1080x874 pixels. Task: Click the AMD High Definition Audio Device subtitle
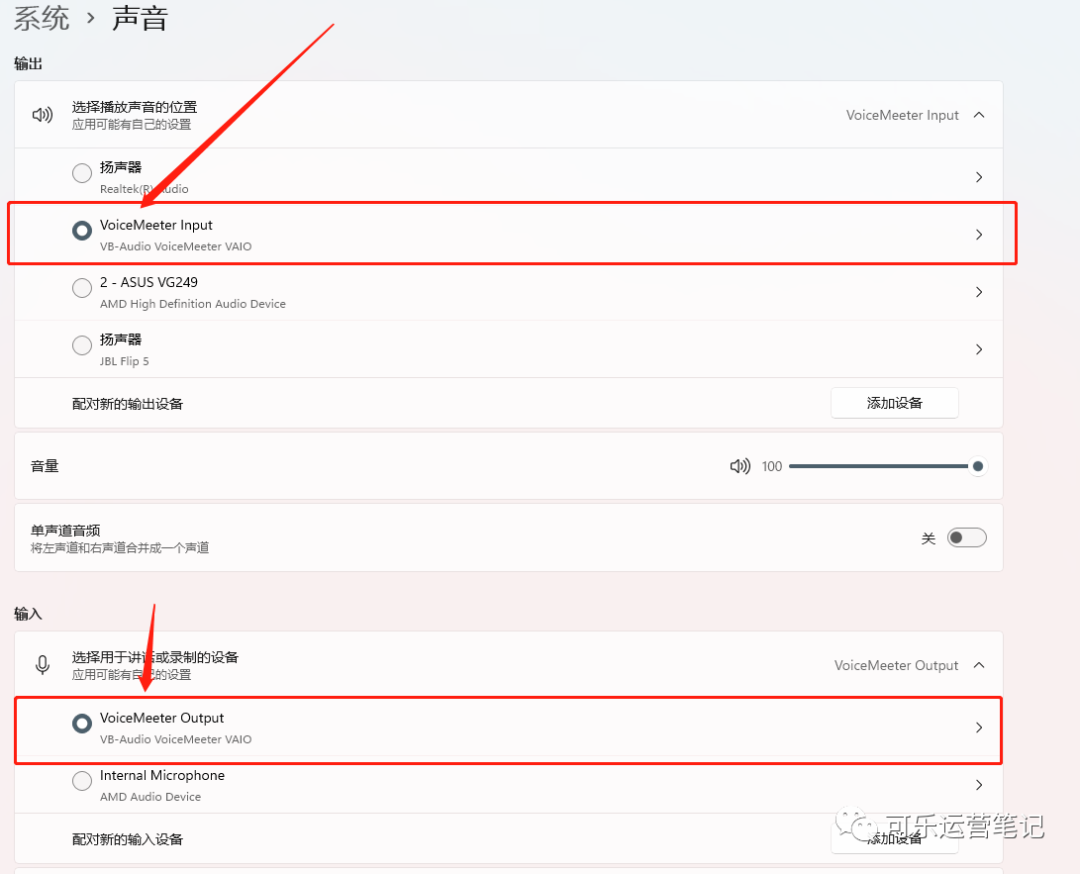point(193,304)
